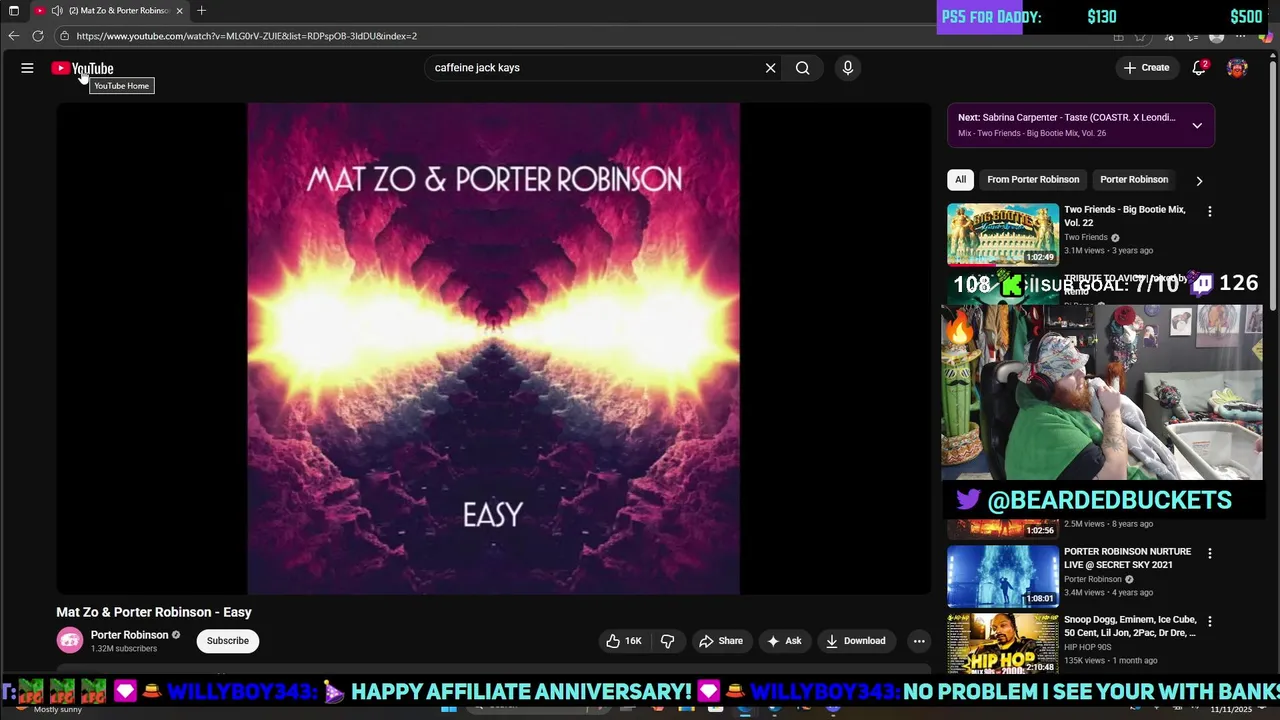Close the Mat Zo & Porter Robinson tab

tap(179, 11)
